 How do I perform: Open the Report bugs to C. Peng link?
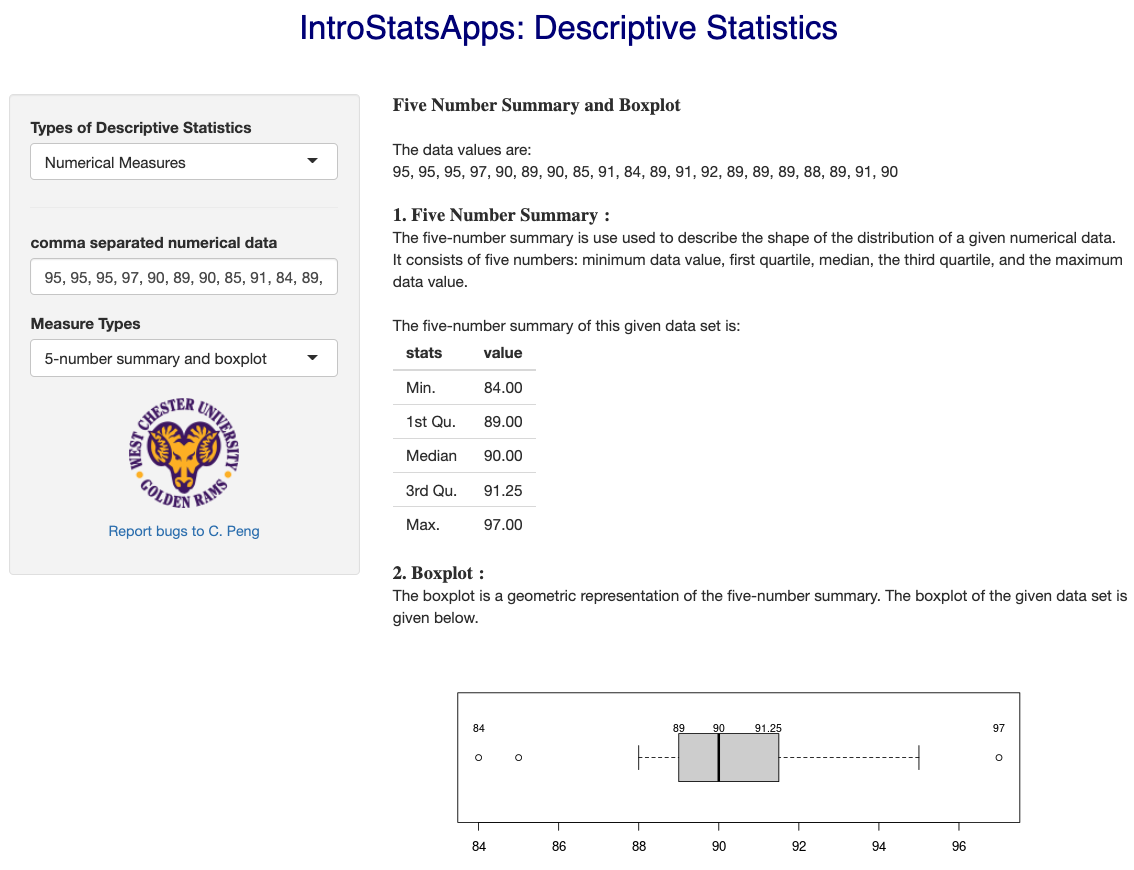184,531
